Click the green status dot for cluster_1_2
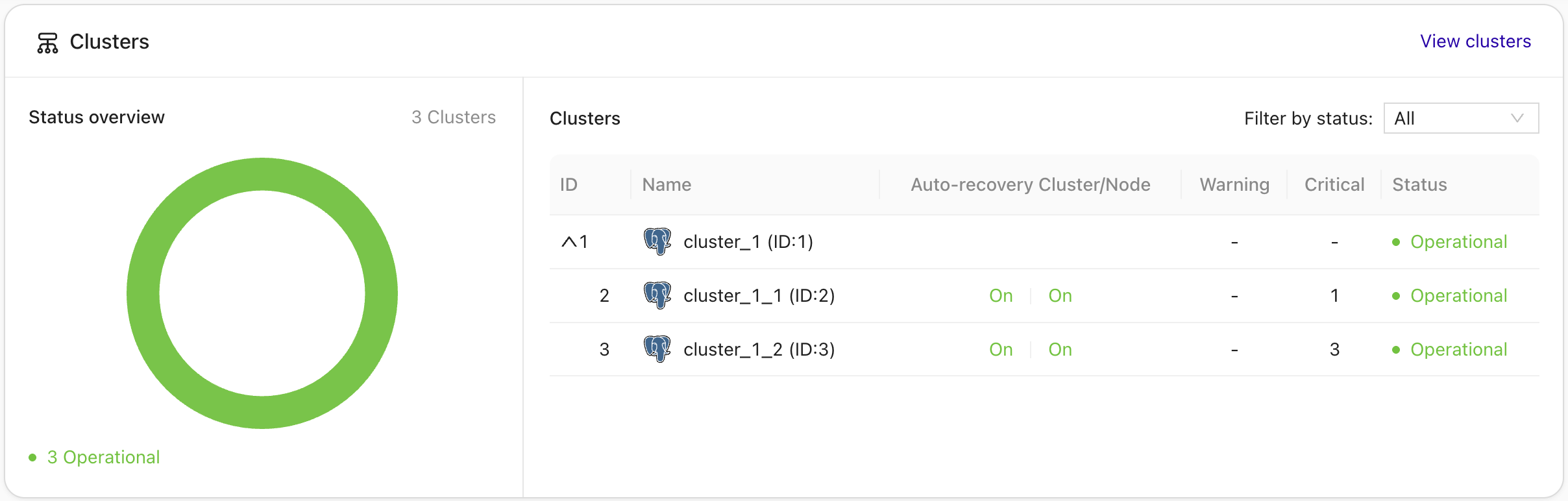Screen dimensions: 1568x501 pos(1395,349)
